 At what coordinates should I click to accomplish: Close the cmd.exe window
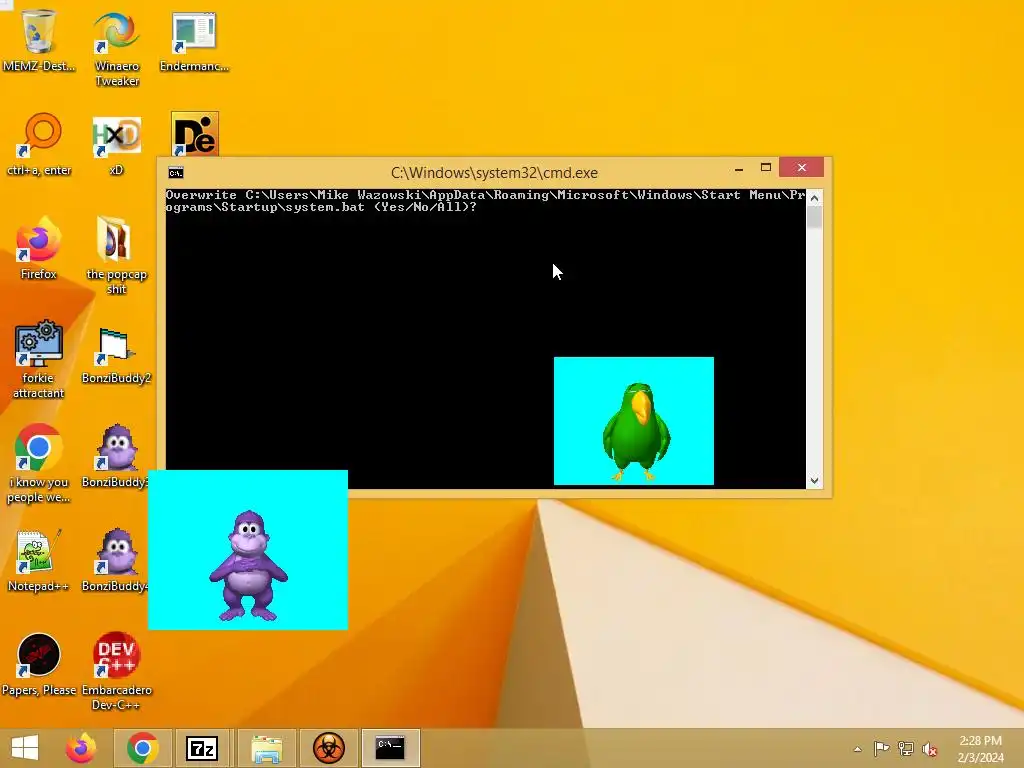click(801, 168)
